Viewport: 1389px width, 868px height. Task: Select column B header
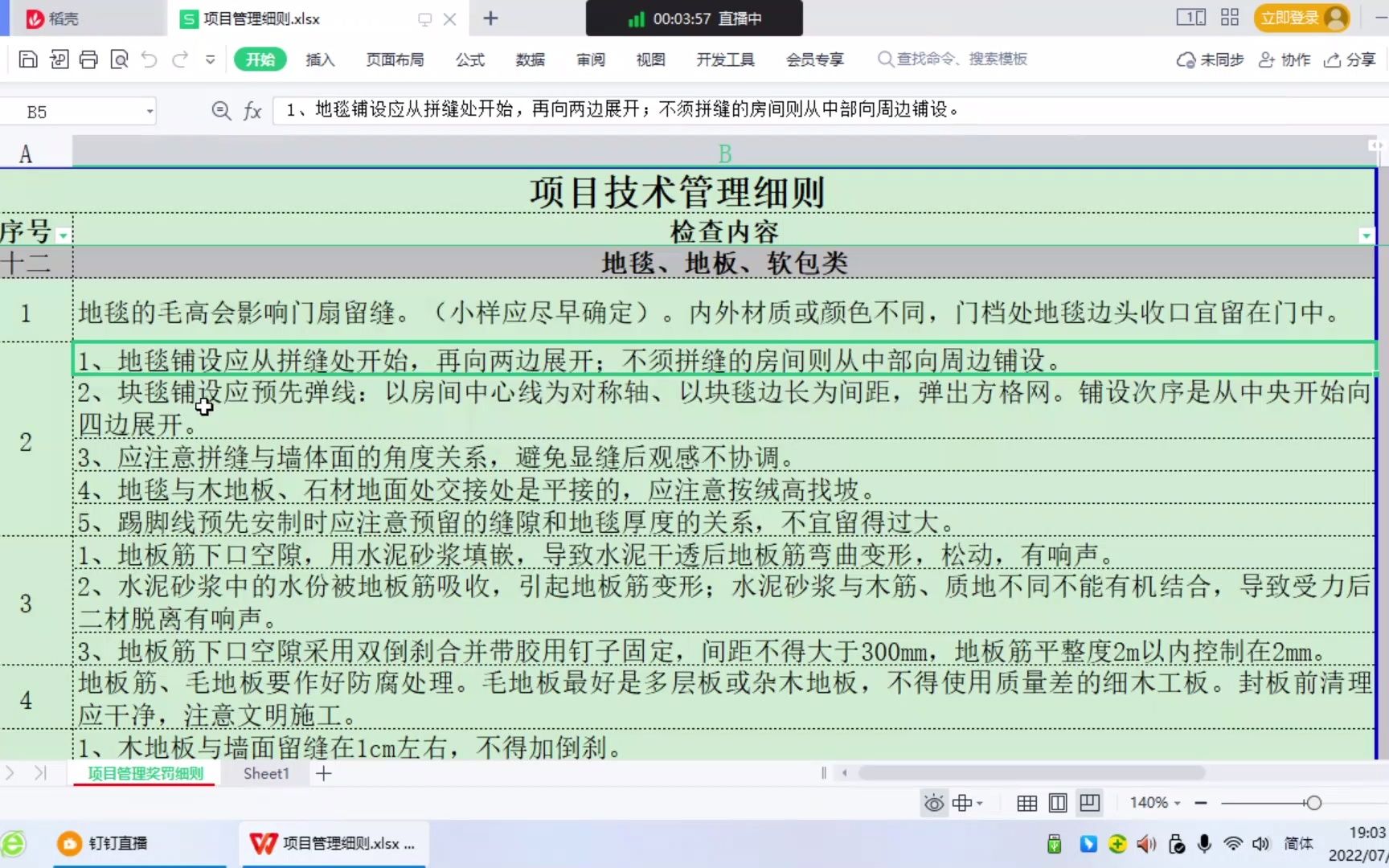pyautogui.click(x=724, y=153)
